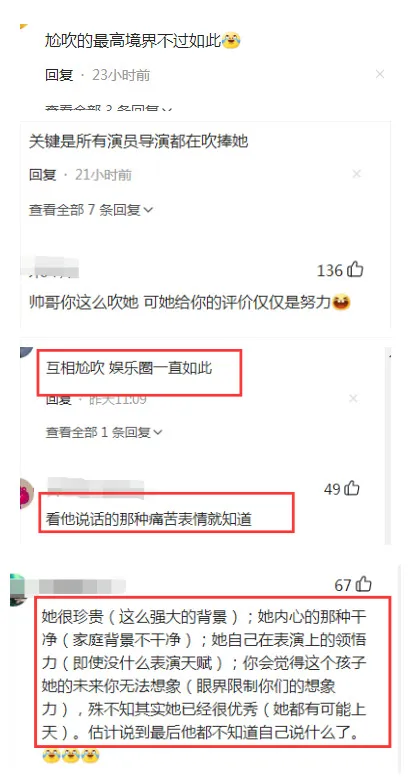Expand 查看全部 7 条回复

[x=90, y=210]
